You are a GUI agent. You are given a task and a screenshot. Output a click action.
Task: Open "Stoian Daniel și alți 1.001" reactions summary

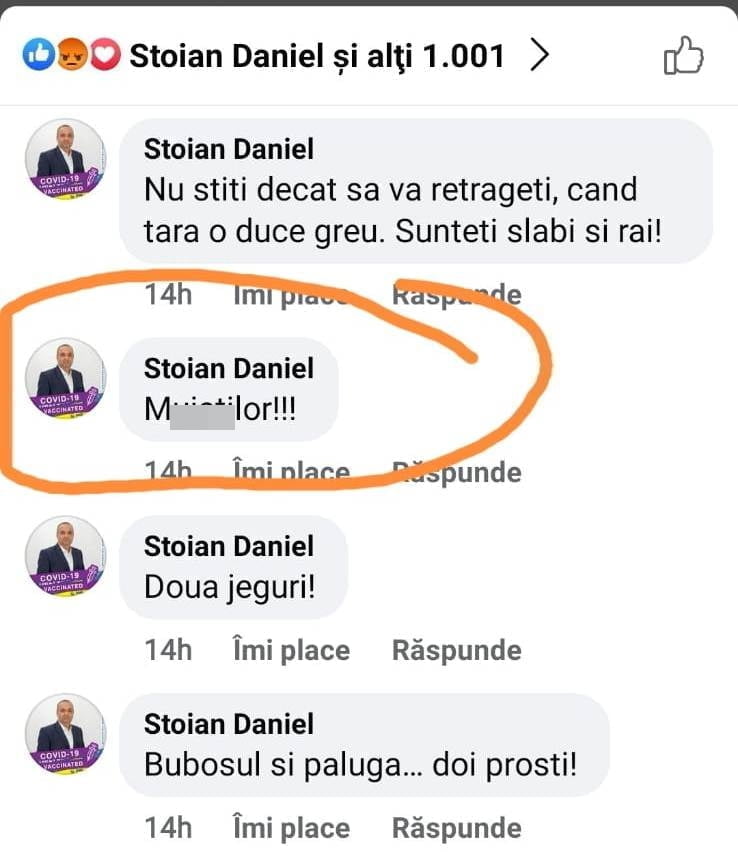(317, 57)
